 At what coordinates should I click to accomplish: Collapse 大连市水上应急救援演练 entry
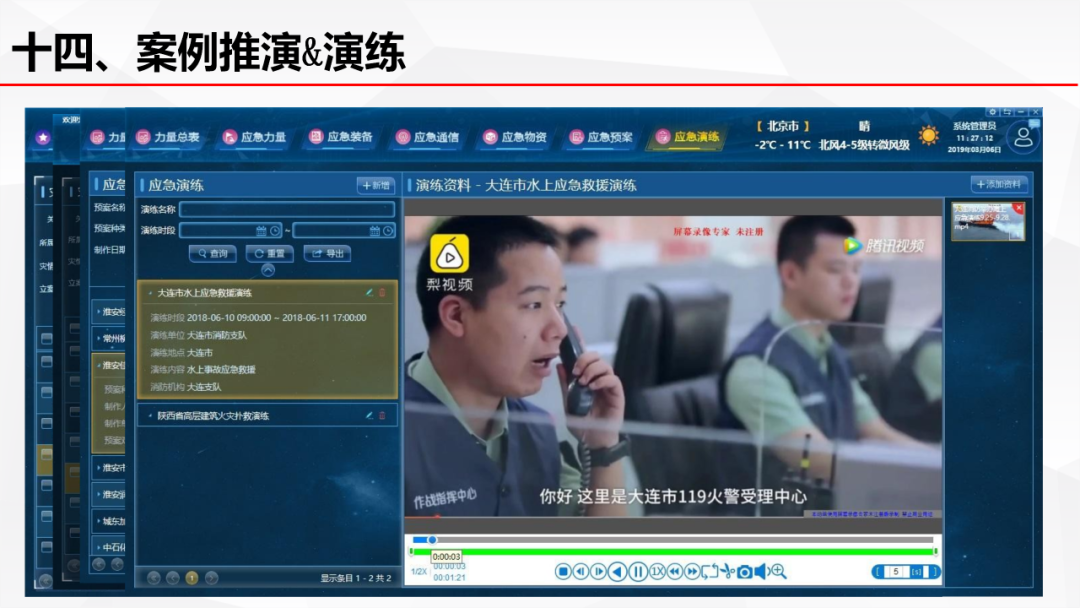(x=150, y=293)
